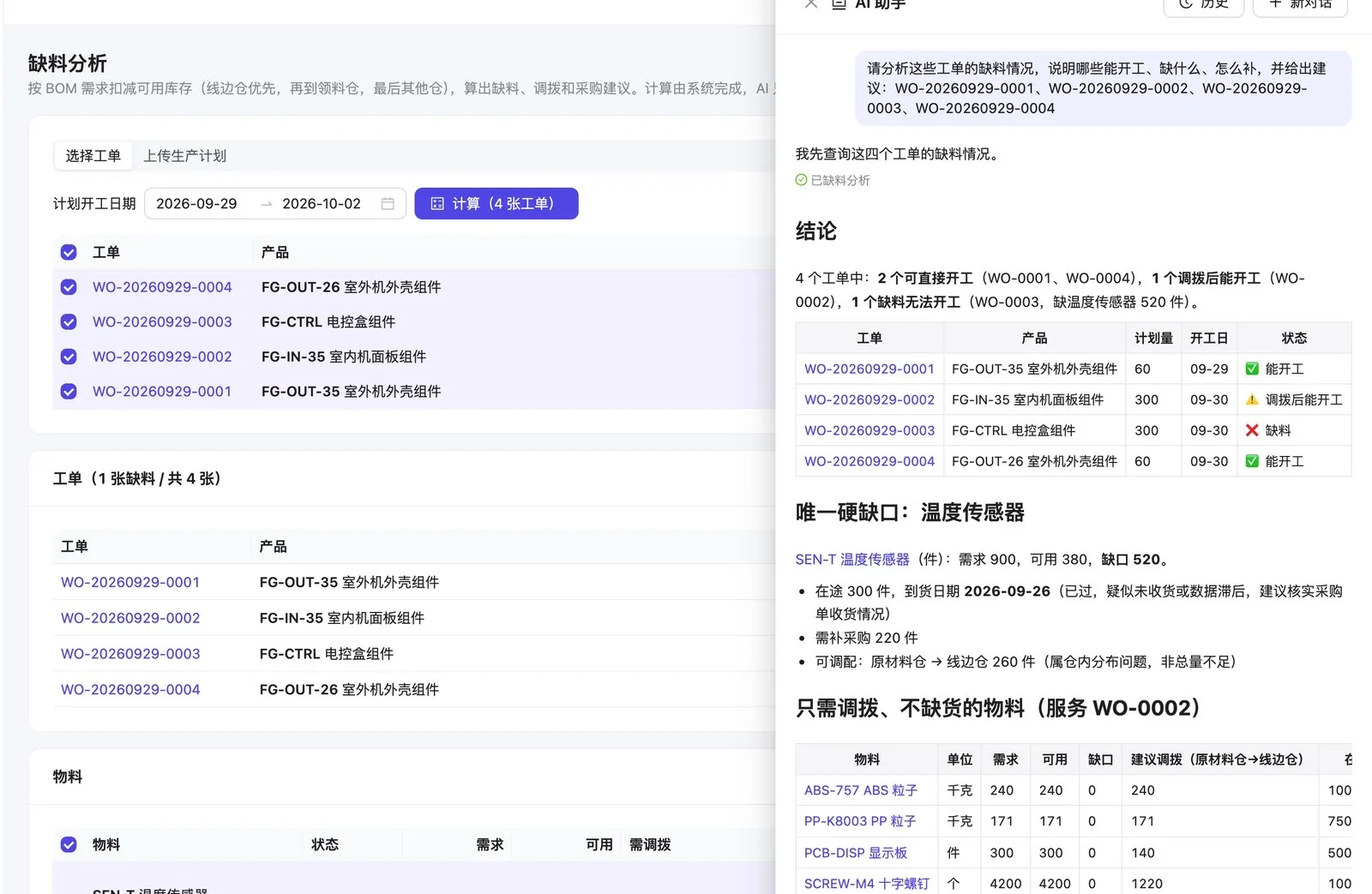Click FG-CTRL 电控盒组件 in selection table
The image size is (1372, 894).
pyautogui.click(x=328, y=321)
